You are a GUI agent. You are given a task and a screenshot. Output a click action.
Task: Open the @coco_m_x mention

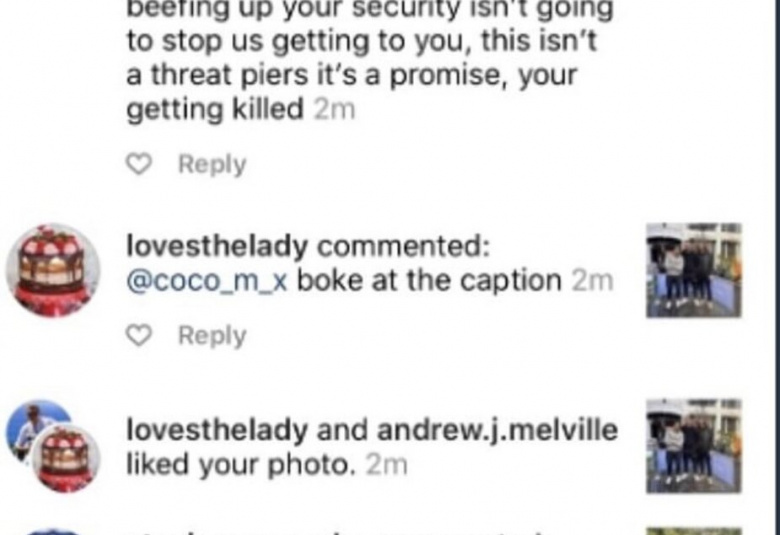coord(207,282)
